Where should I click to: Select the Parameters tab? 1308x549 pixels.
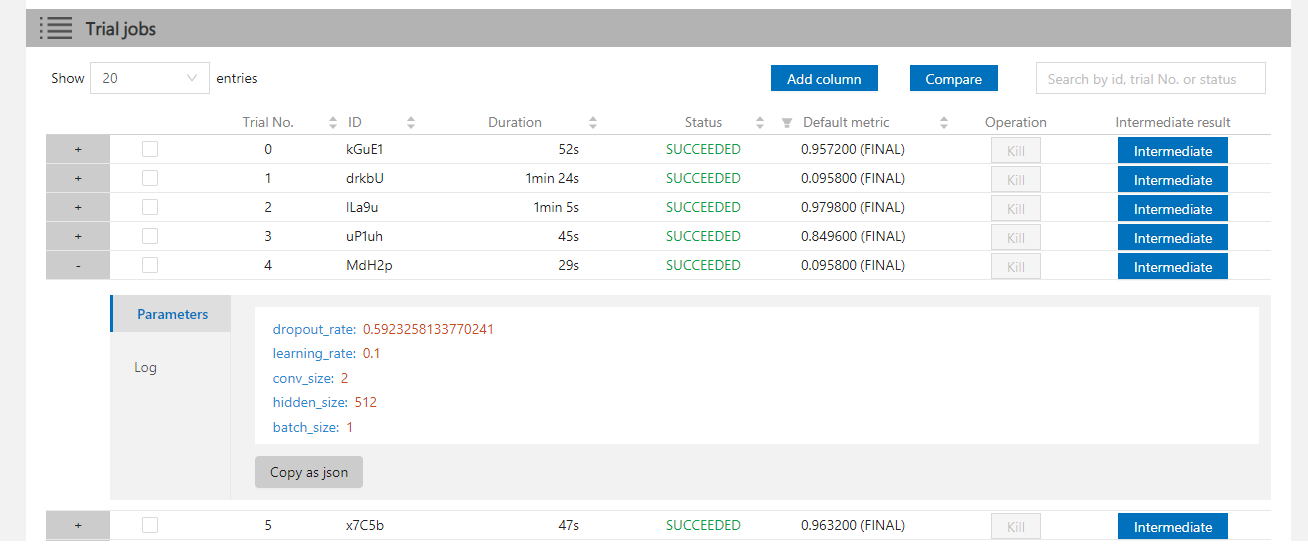coord(172,314)
